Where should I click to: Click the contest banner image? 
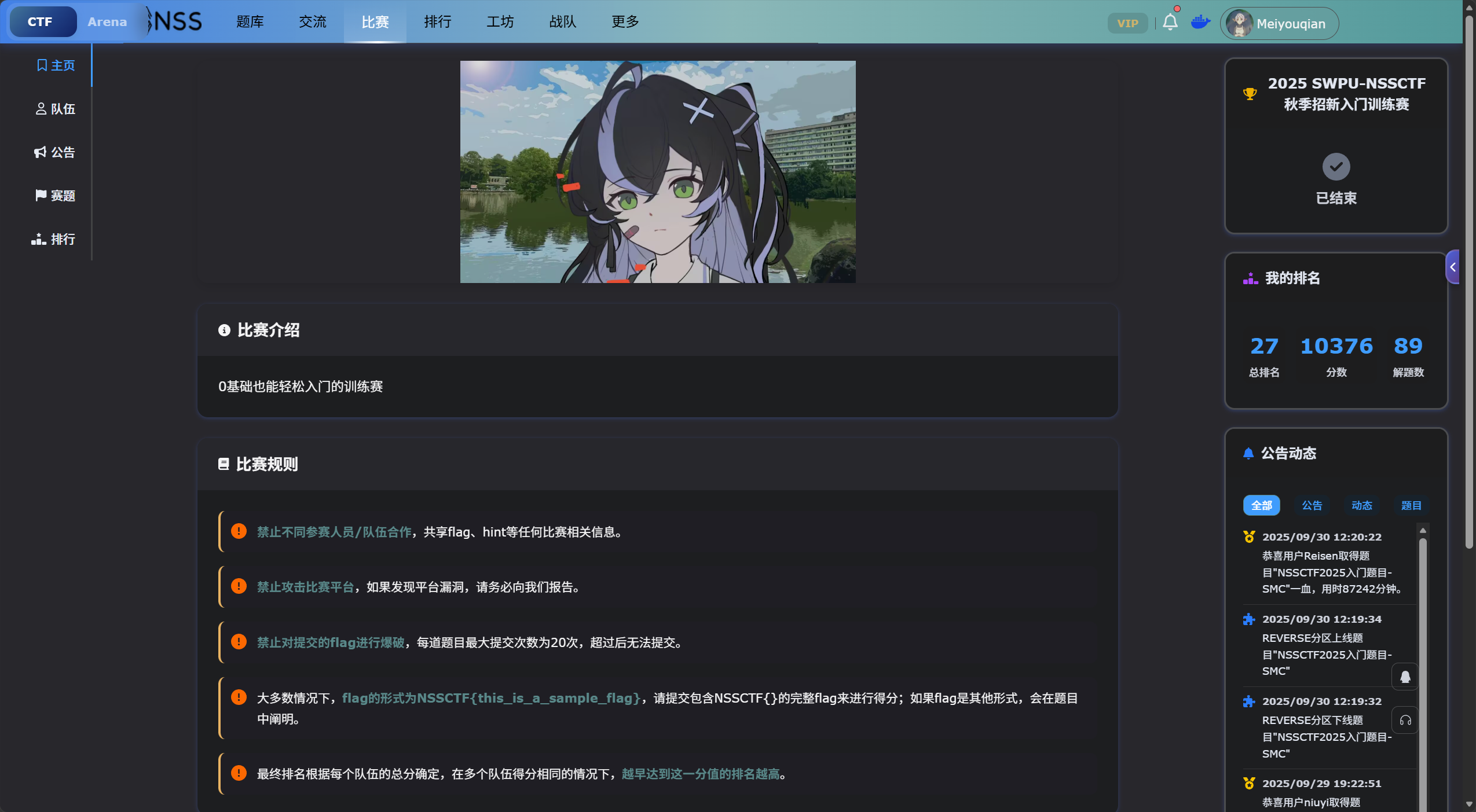coord(657,172)
